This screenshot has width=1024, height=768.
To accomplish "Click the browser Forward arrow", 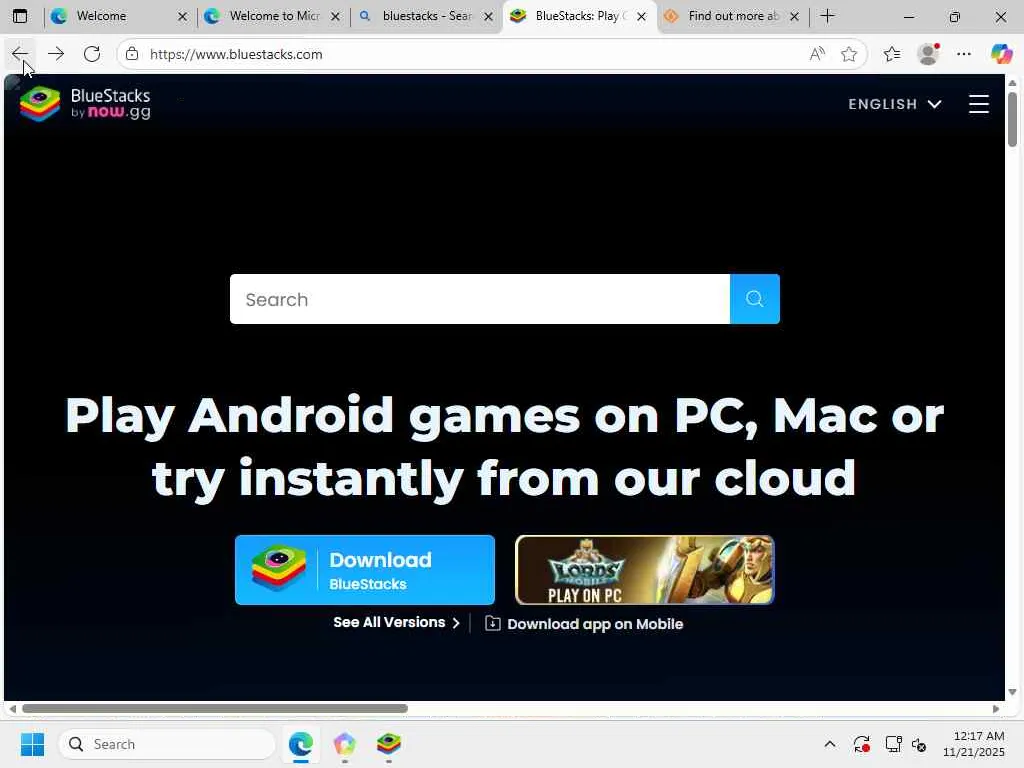I will 56,54.
